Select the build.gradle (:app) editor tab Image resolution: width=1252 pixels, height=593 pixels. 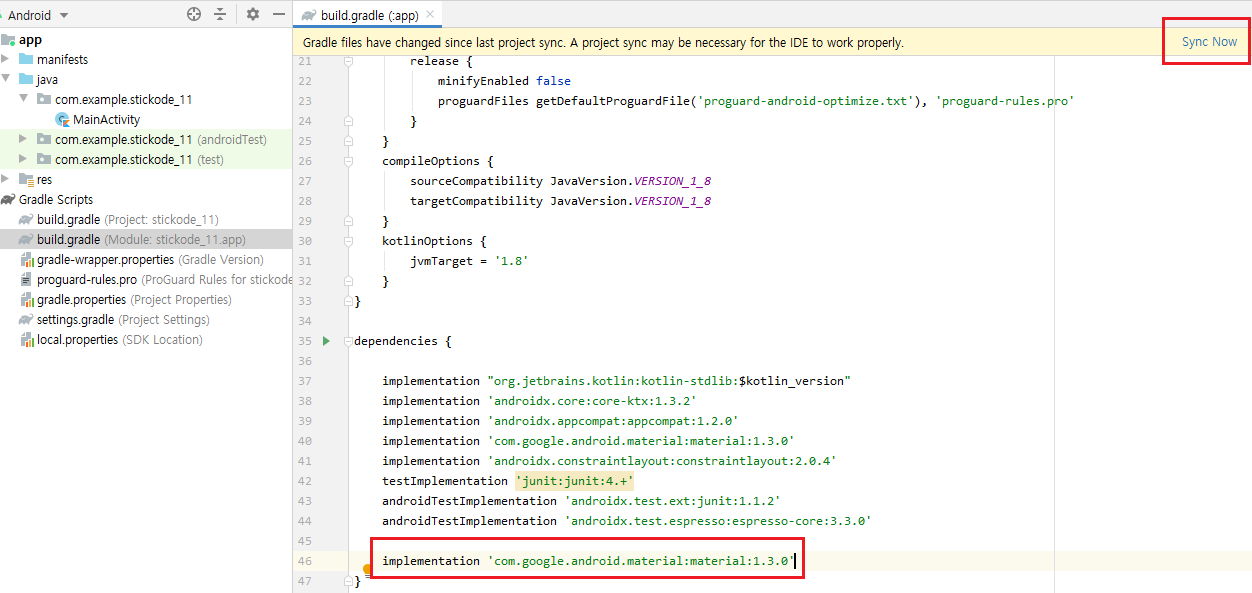[x=368, y=15]
